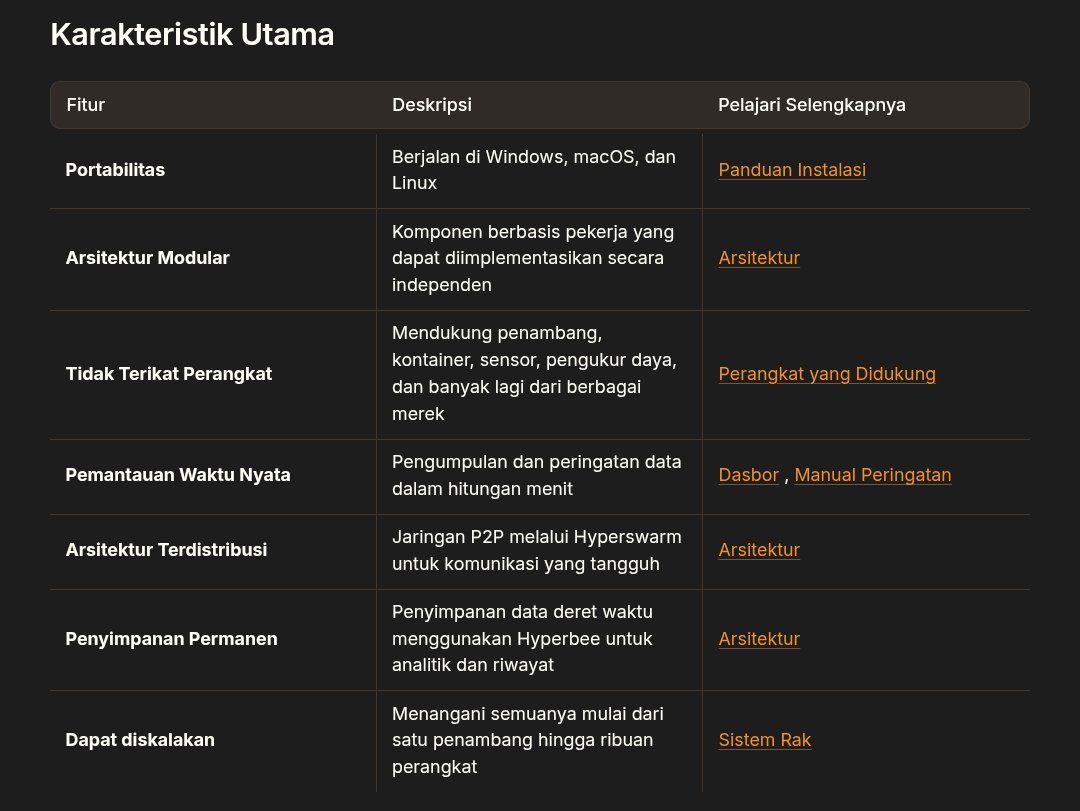This screenshot has height=811, width=1080.
Task: Click the Karakteristik Utama heading
Action: (x=192, y=35)
